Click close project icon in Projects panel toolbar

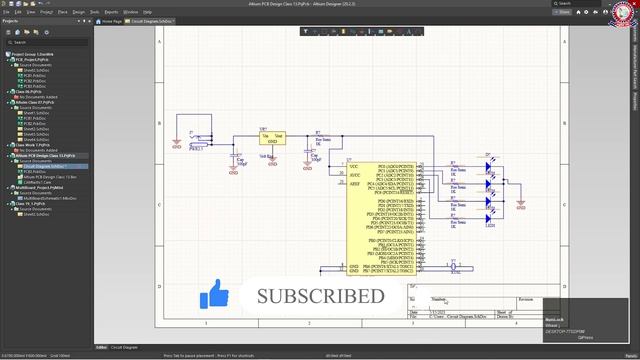36,32
